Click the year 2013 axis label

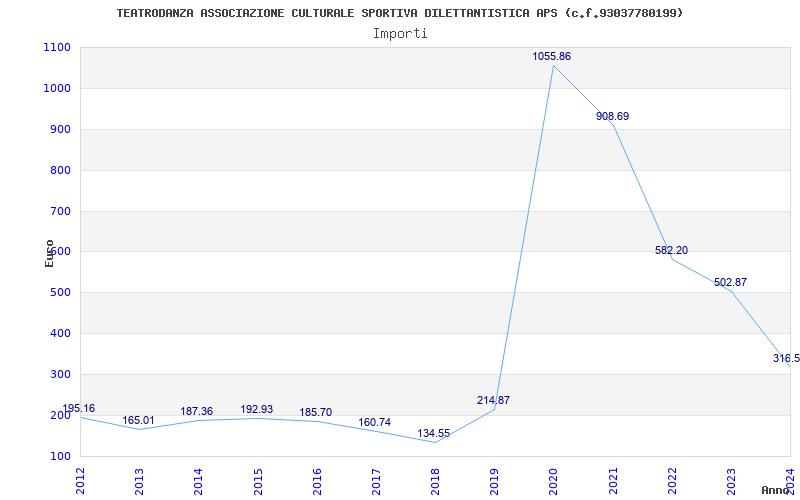click(x=139, y=481)
